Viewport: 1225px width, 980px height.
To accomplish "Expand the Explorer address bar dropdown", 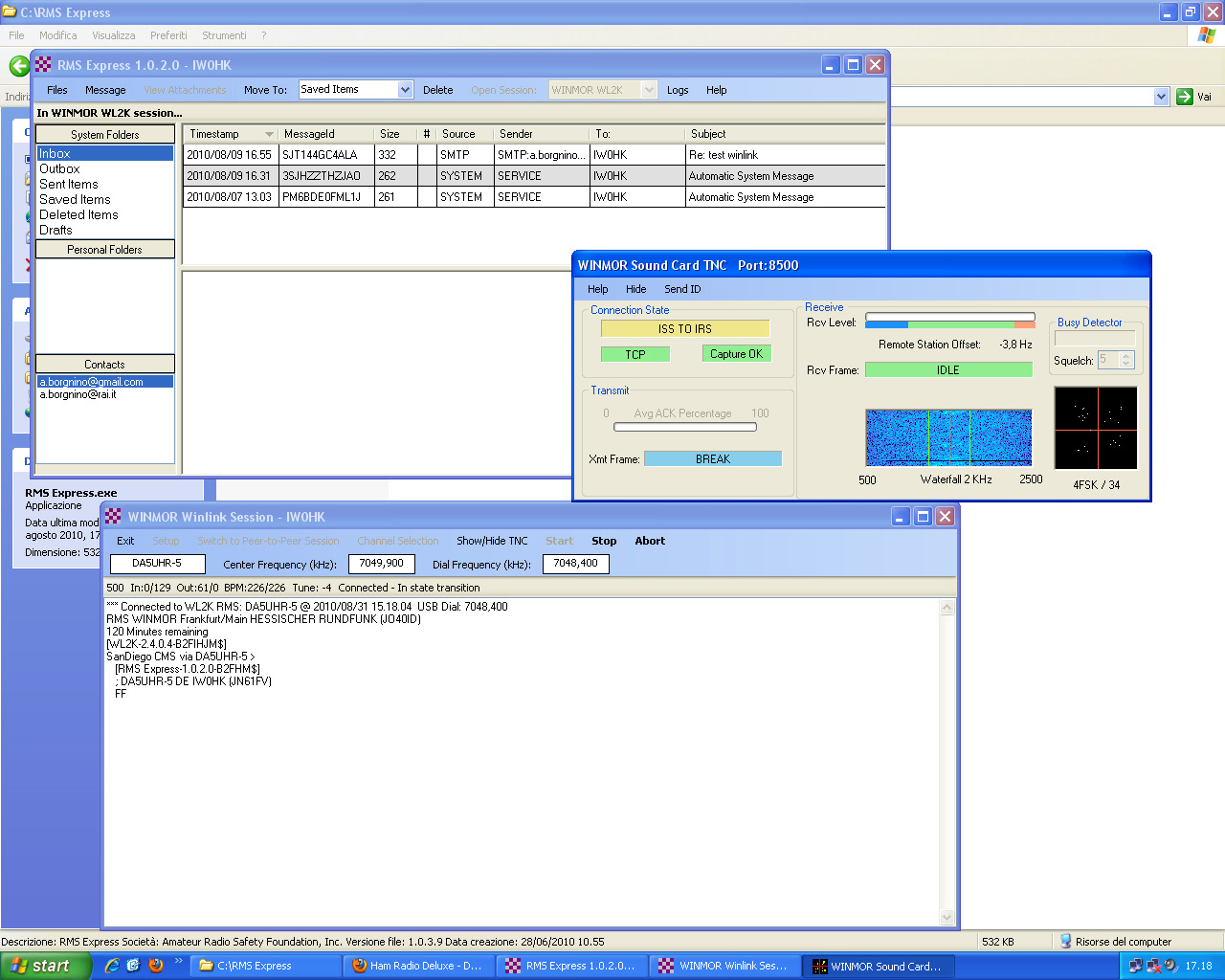I will pos(1162,97).
